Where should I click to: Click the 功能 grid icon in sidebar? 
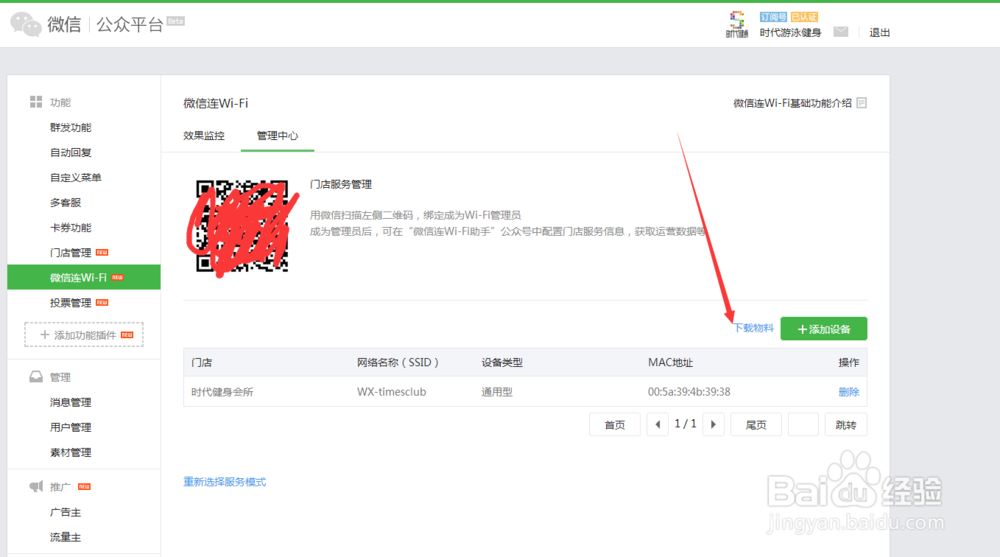(36, 102)
